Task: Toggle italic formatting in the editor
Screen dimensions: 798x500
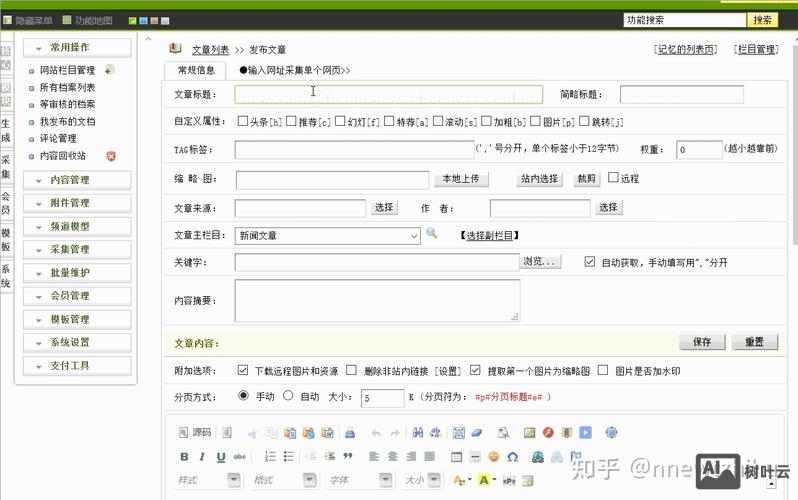Action: pos(202,457)
